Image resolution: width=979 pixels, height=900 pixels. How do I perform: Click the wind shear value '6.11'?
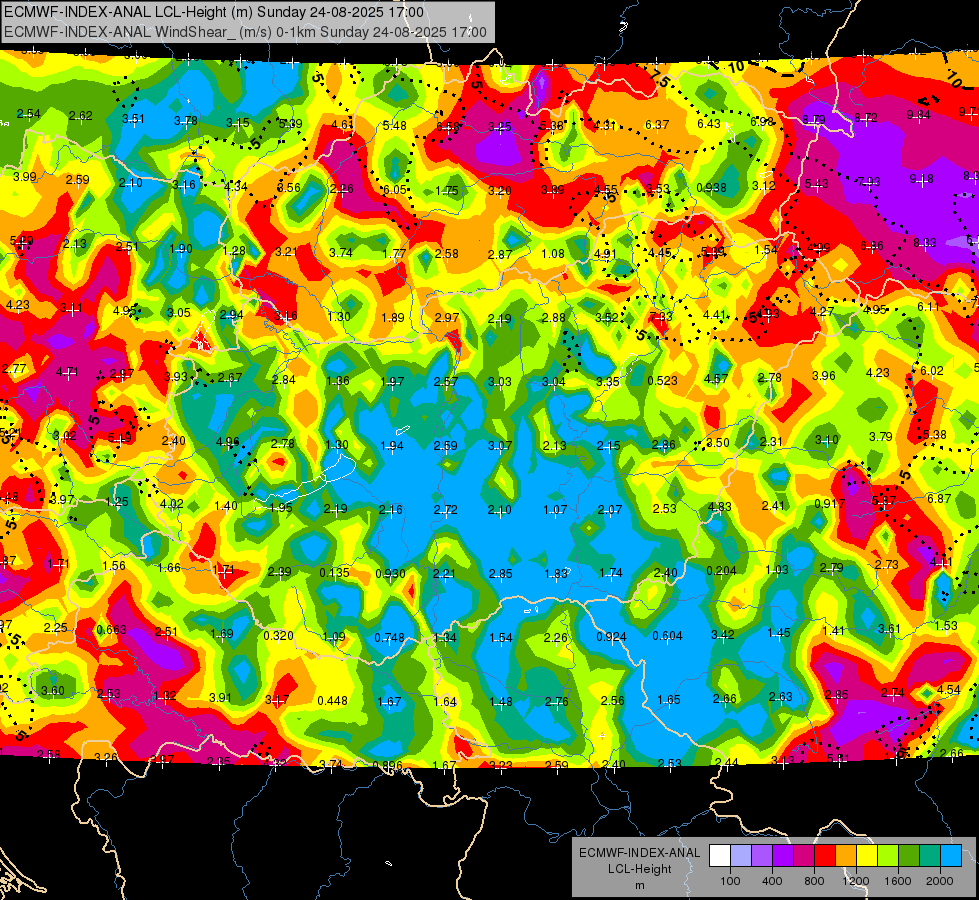coord(928,306)
